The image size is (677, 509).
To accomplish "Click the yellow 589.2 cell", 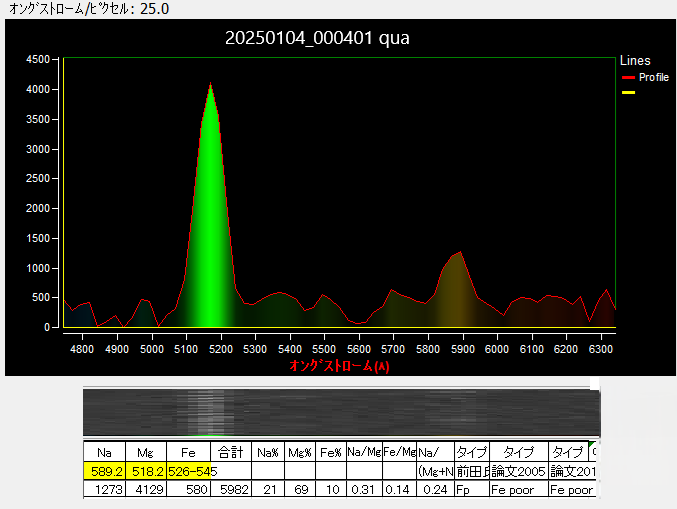I will click(x=105, y=471).
